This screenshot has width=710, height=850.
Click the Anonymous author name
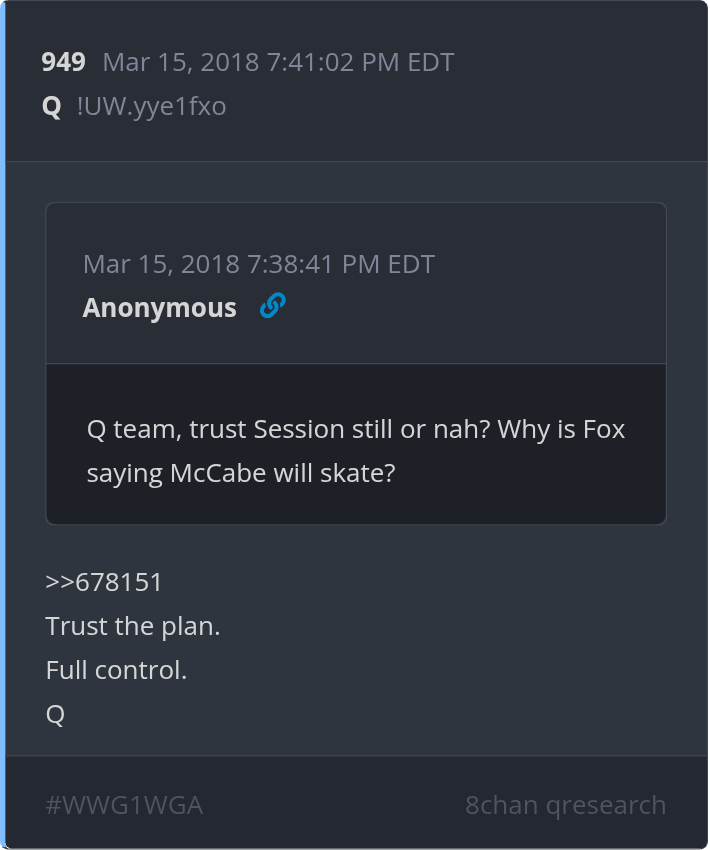160,308
